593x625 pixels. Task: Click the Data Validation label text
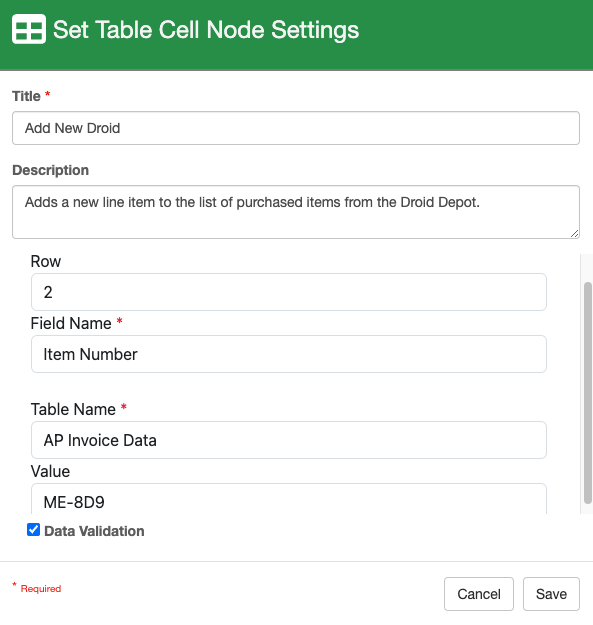point(94,531)
